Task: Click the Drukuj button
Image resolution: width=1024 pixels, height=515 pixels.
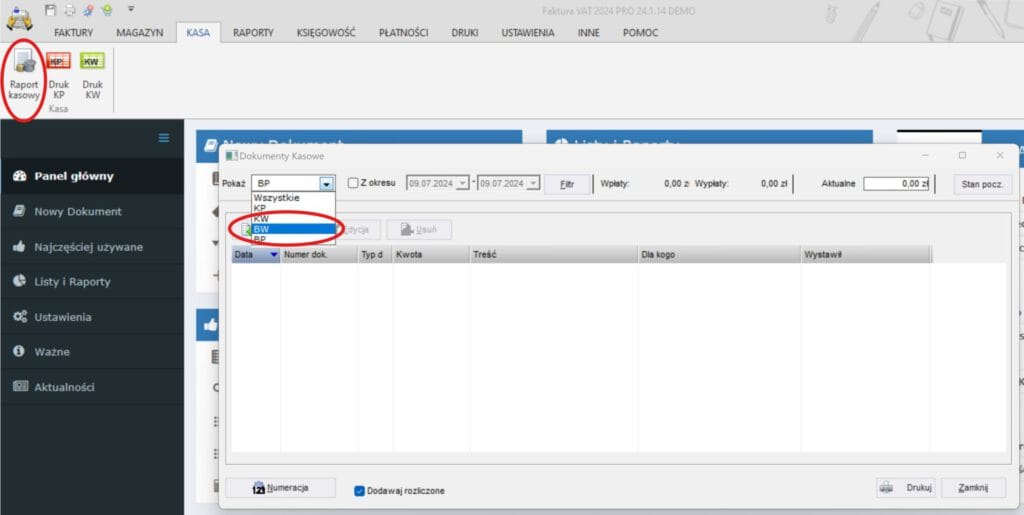Action: [x=906, y=488]
